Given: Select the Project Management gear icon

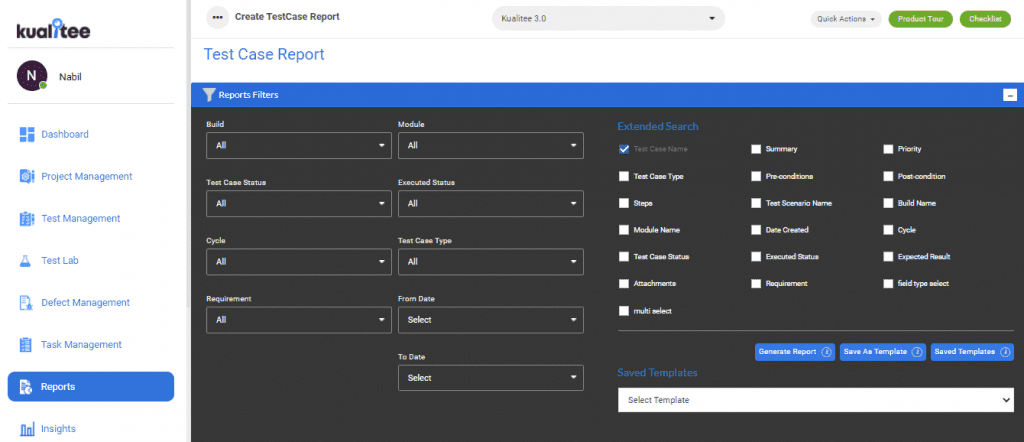Looking at the screenshot, I should point(27,176).
